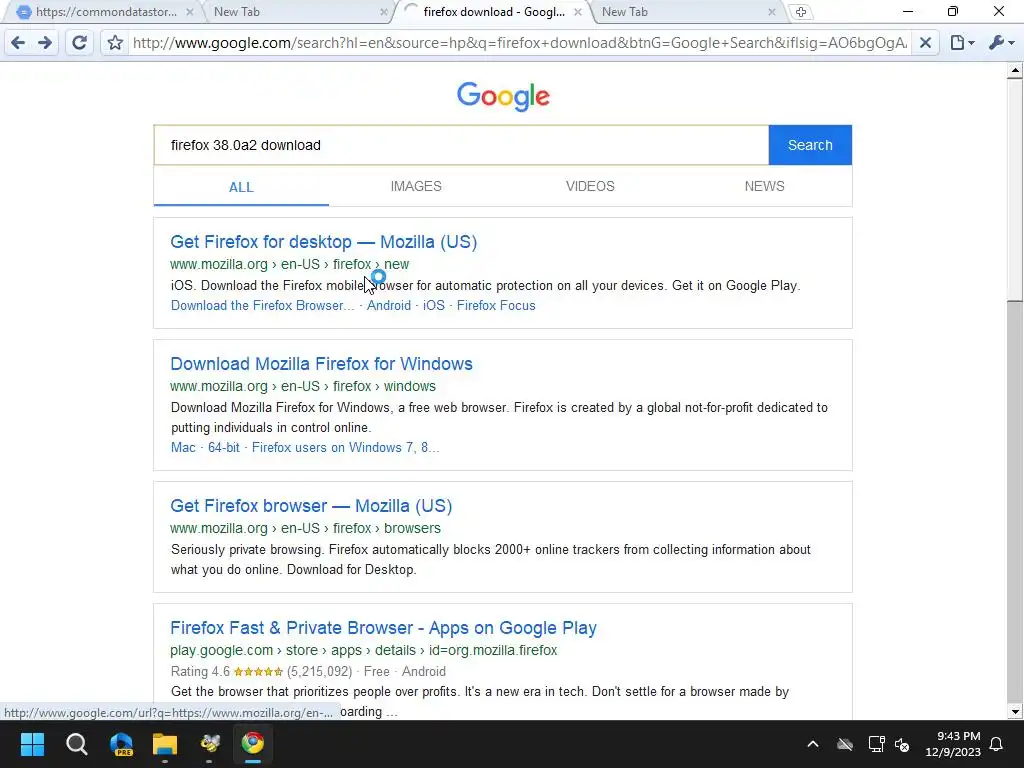
Task: Click the blue Search button
Action: coord(810,145)
